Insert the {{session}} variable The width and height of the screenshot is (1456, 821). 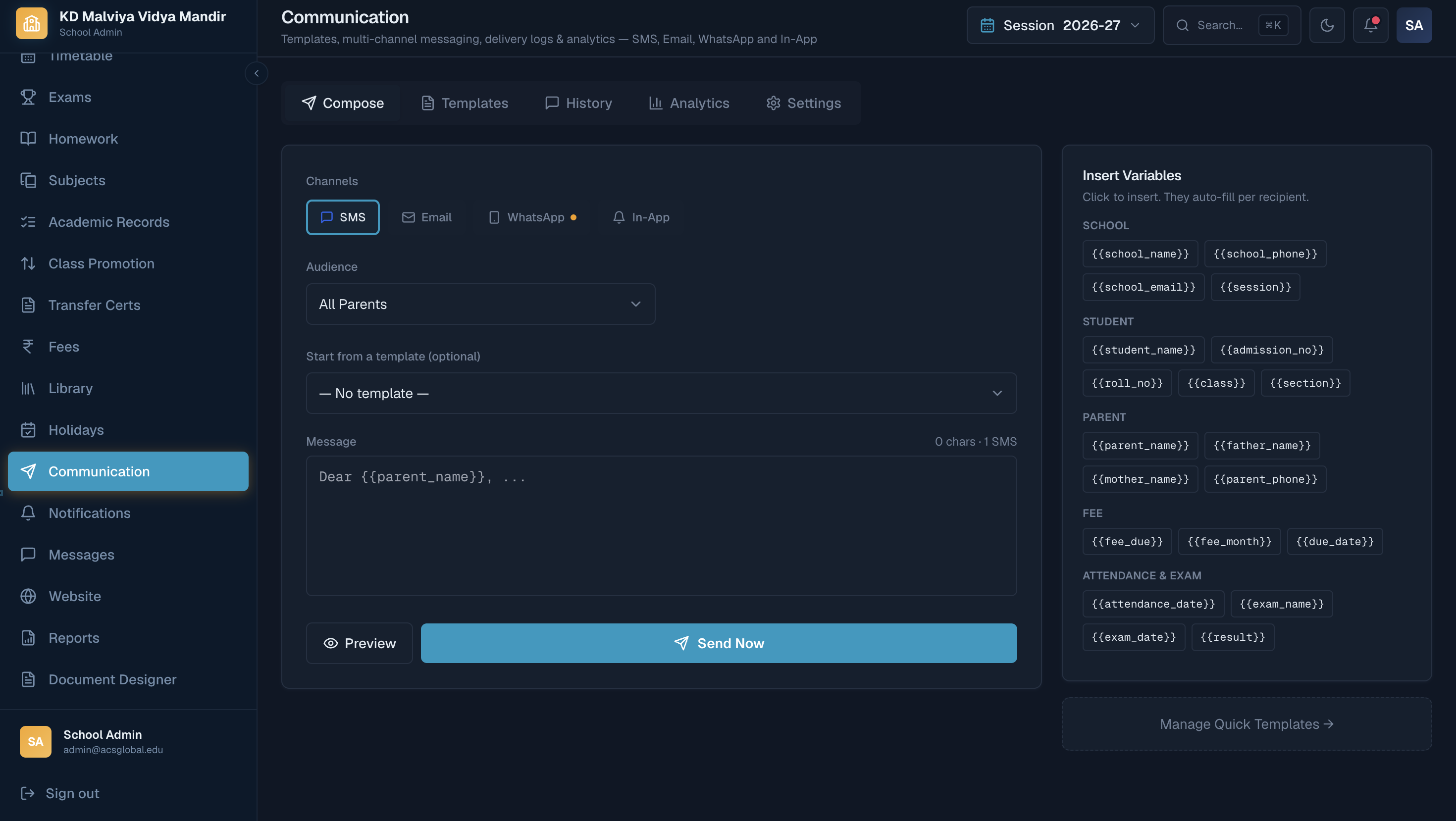coord(1255,287)
